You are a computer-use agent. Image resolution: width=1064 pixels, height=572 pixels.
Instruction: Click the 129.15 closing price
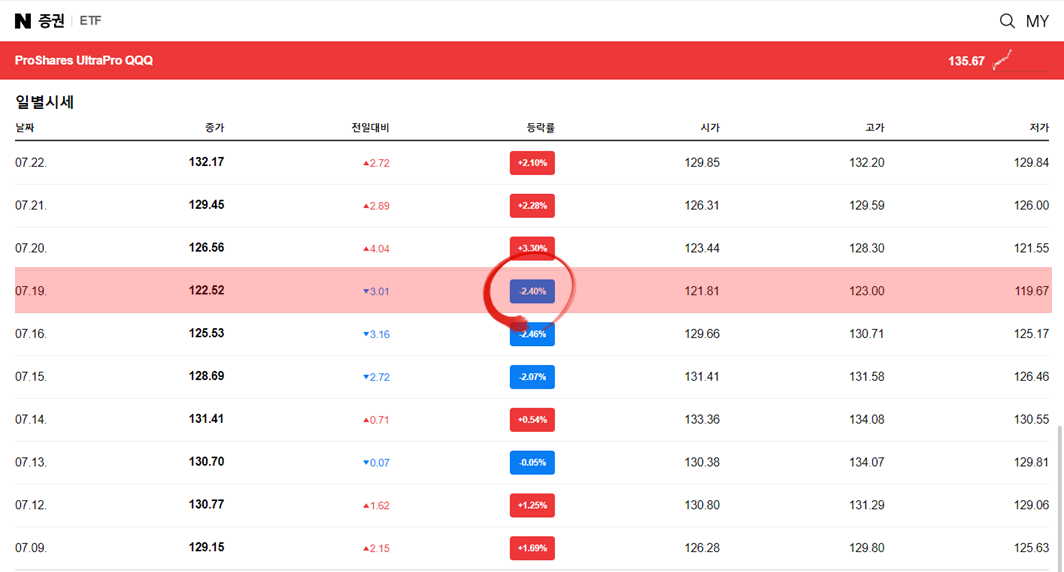206,547
